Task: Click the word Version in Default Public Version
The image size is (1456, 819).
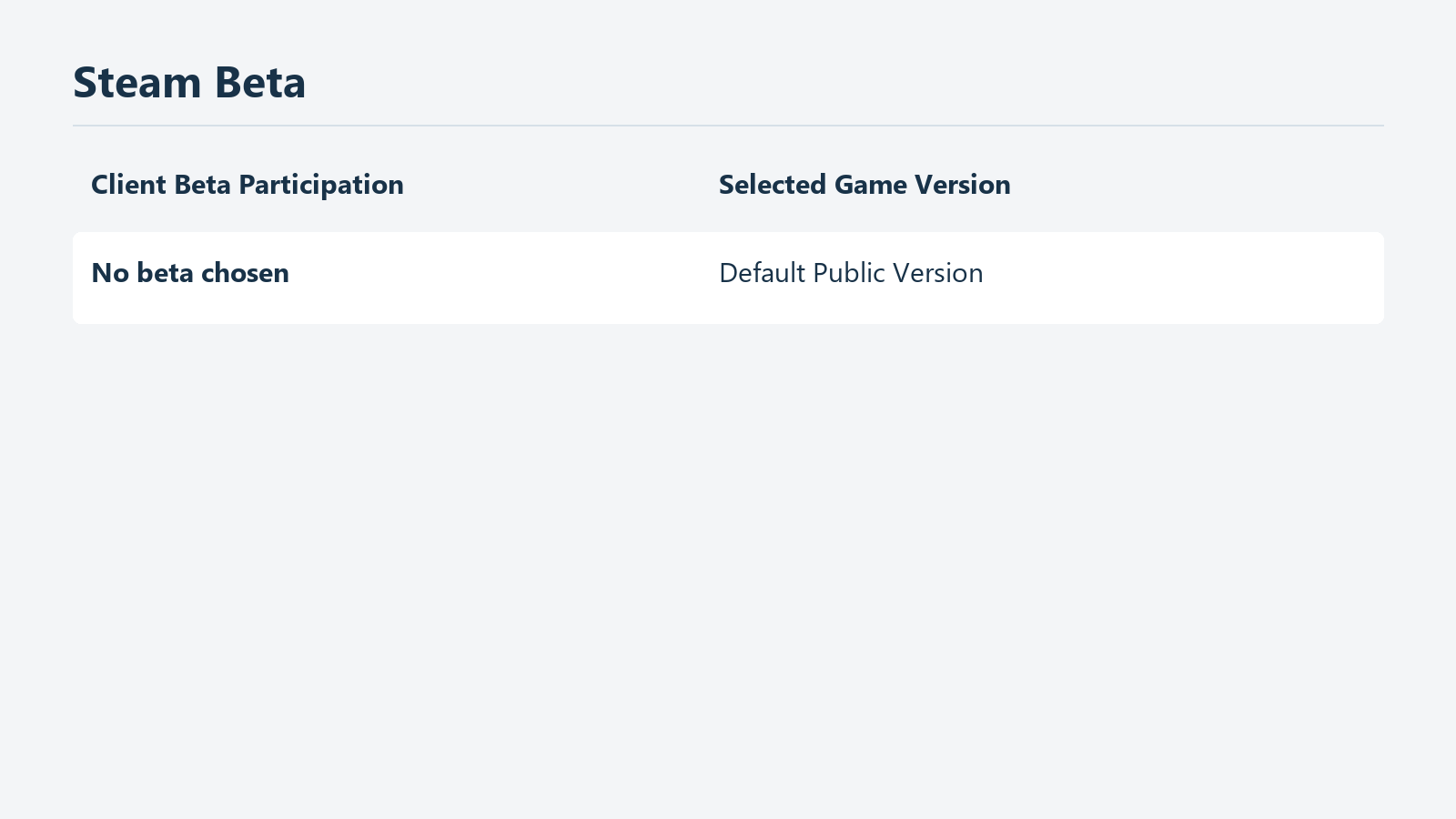Action: coord(938,273)
